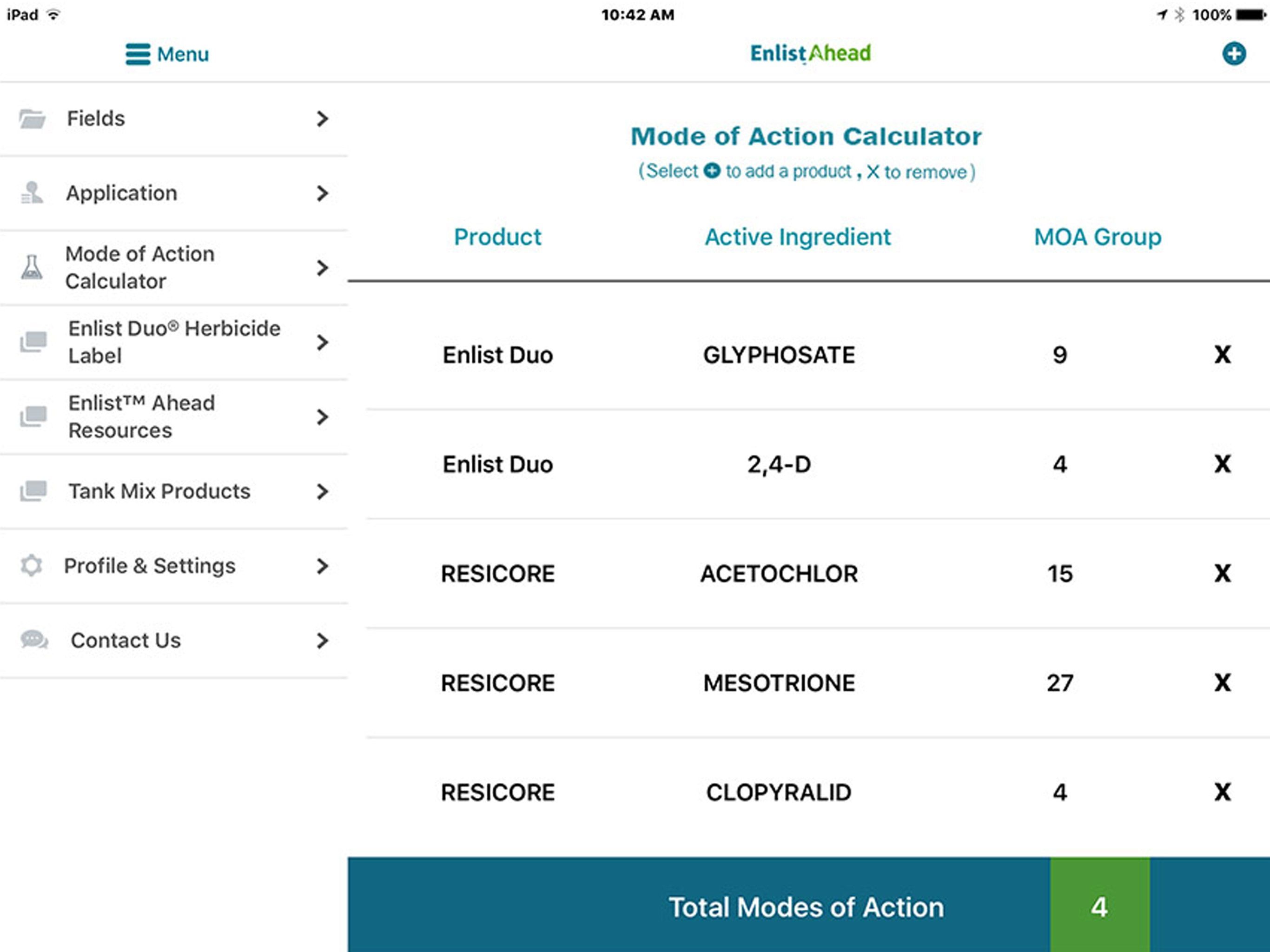Open Profile & Settings entry

[x=173, y=566]
